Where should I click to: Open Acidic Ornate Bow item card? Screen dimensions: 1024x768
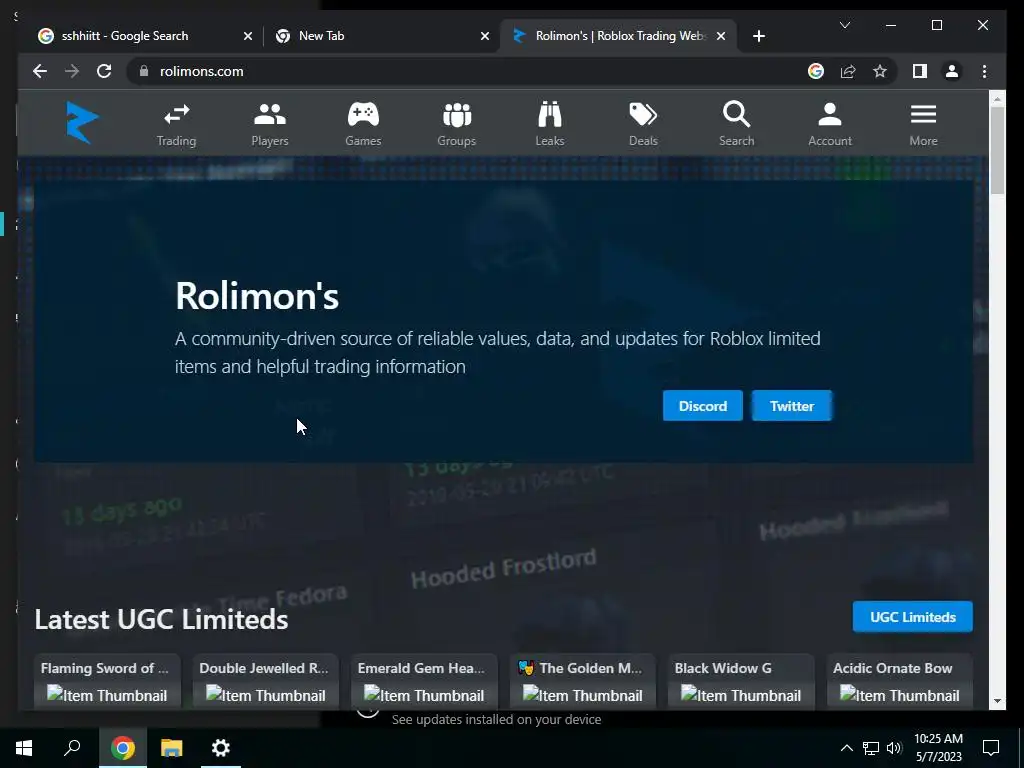pyautogui.click(x=899, y=681)
